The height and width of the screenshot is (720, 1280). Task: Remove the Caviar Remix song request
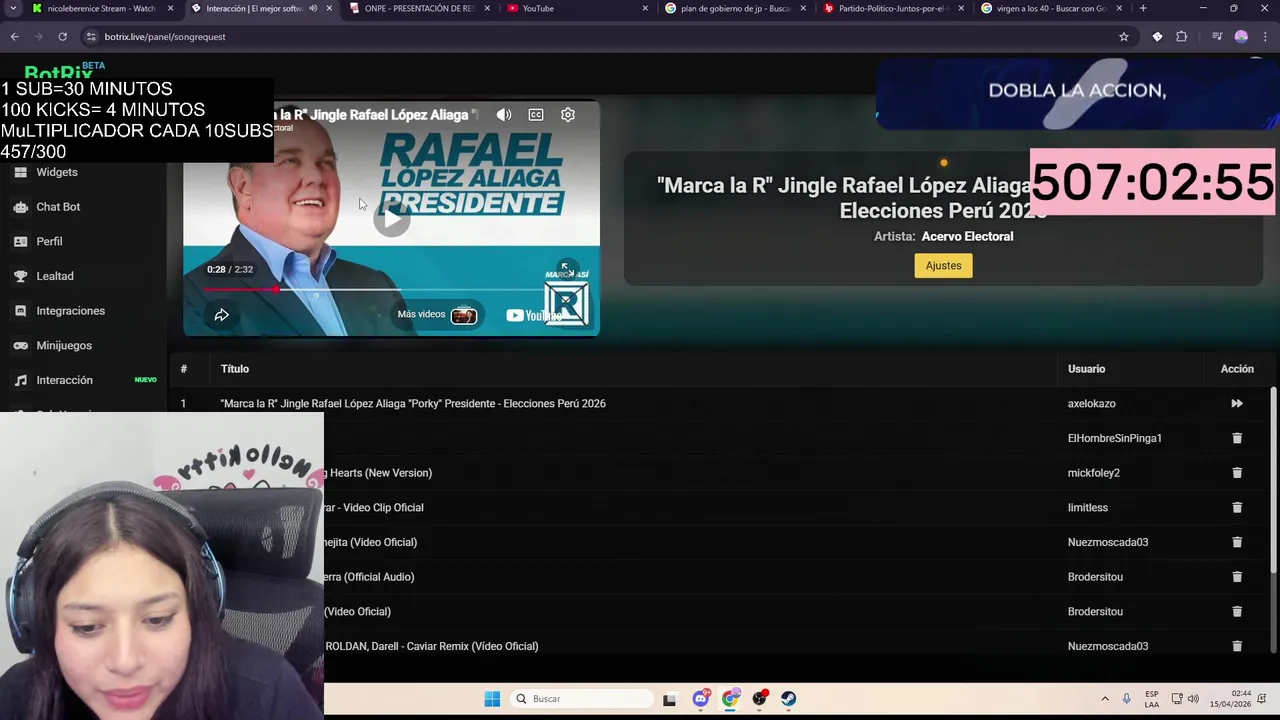tap(1237, 646)
